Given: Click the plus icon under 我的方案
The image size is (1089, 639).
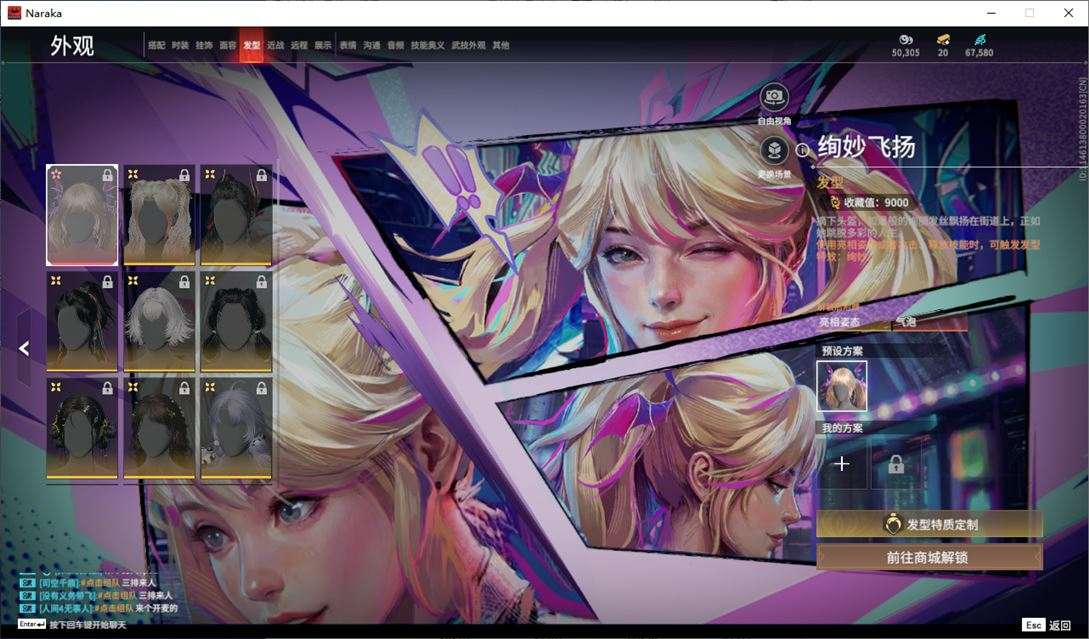Looking at the screenshot, I should (x=842, y=463).
